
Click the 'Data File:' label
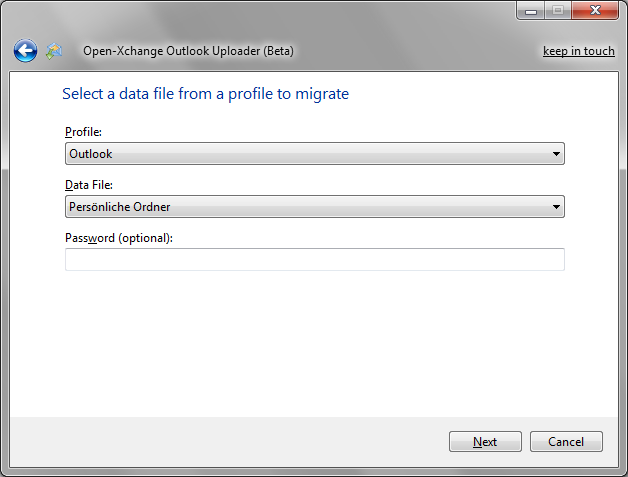click(x=89, y=185)
